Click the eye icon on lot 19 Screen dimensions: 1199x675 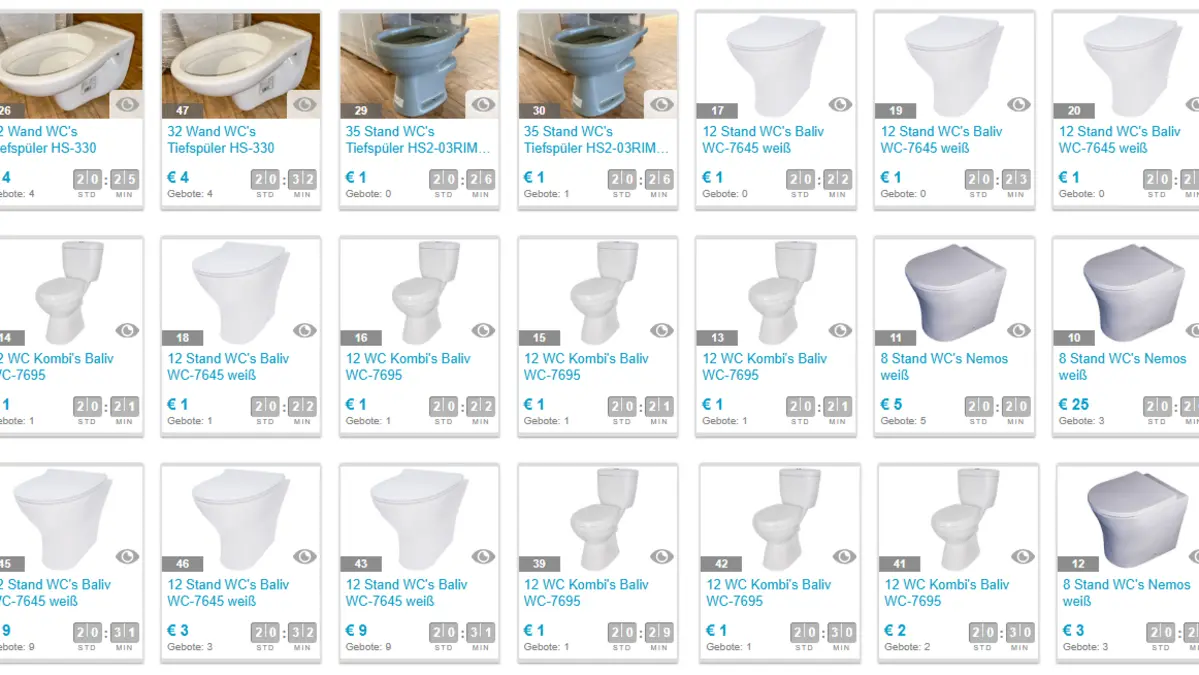point(1018,104)
